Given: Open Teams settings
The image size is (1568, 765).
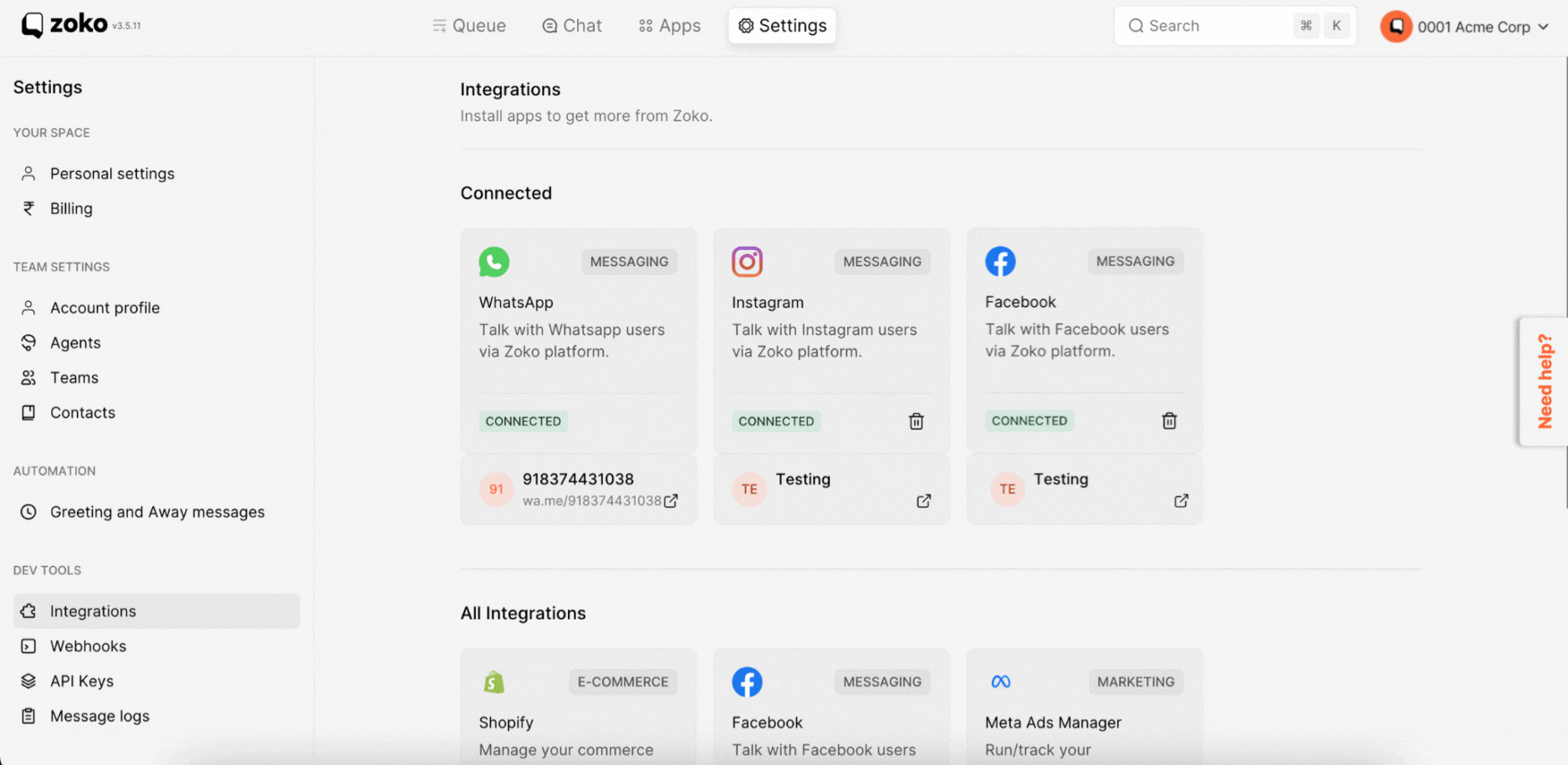Looking at the screenshot, I should click(156, 378).
